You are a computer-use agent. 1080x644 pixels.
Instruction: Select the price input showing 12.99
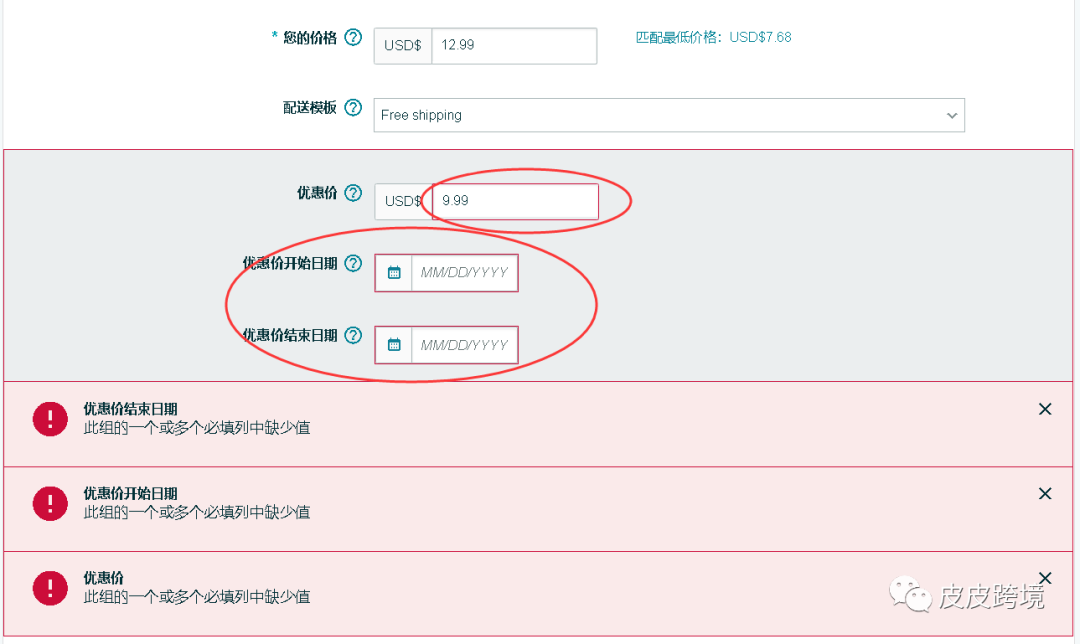point(513,45)
